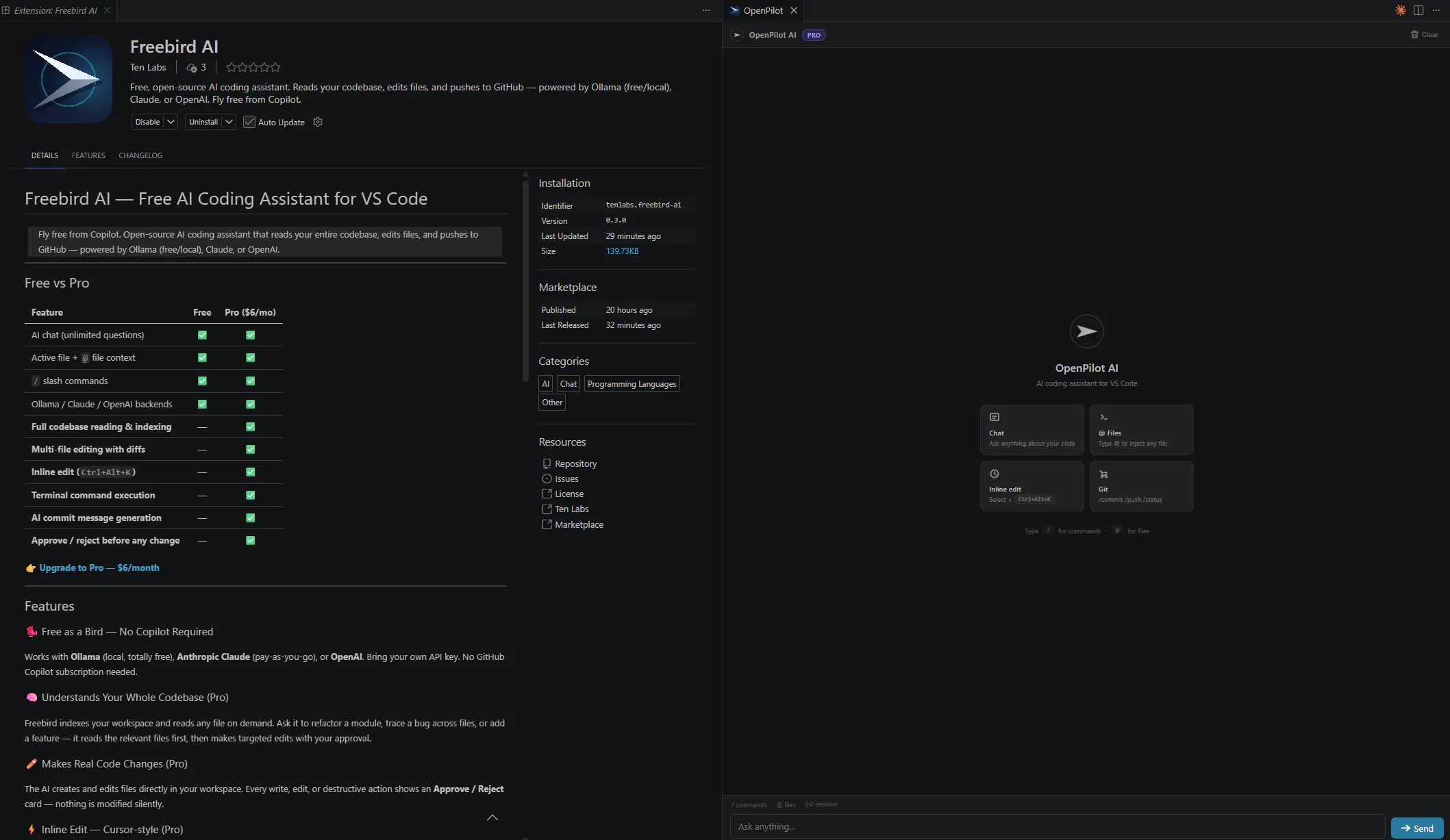Screen dimensions: 1450x840
Task: Open the right editor group more actions menu
Action: click(x=1436, y=10)
